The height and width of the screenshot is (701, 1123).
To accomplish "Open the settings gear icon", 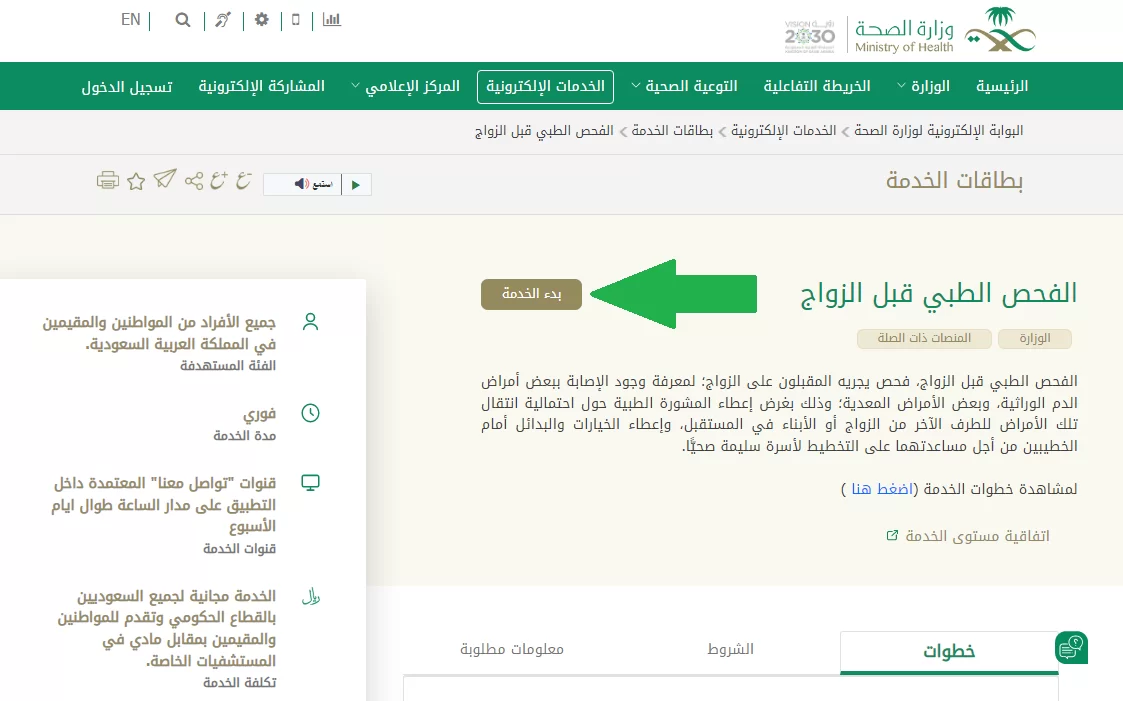I will tap(261, 19).
